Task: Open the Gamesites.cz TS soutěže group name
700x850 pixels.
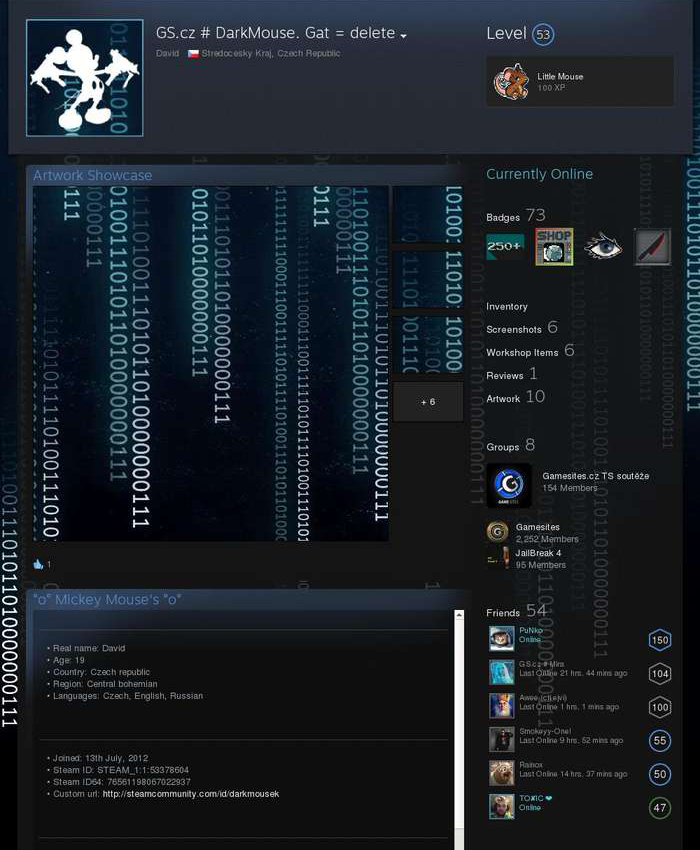Action: [595, 476]
